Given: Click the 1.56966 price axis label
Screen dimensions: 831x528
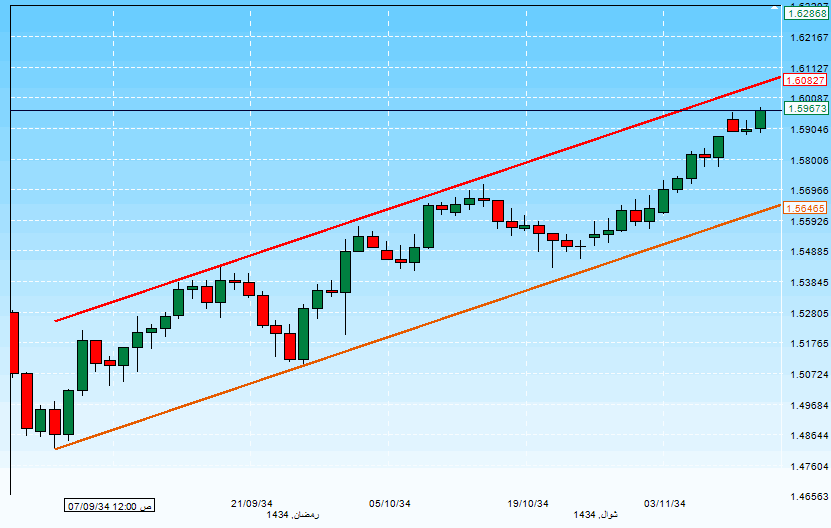Looking at the screenshot, I should (x=809, y=190).
